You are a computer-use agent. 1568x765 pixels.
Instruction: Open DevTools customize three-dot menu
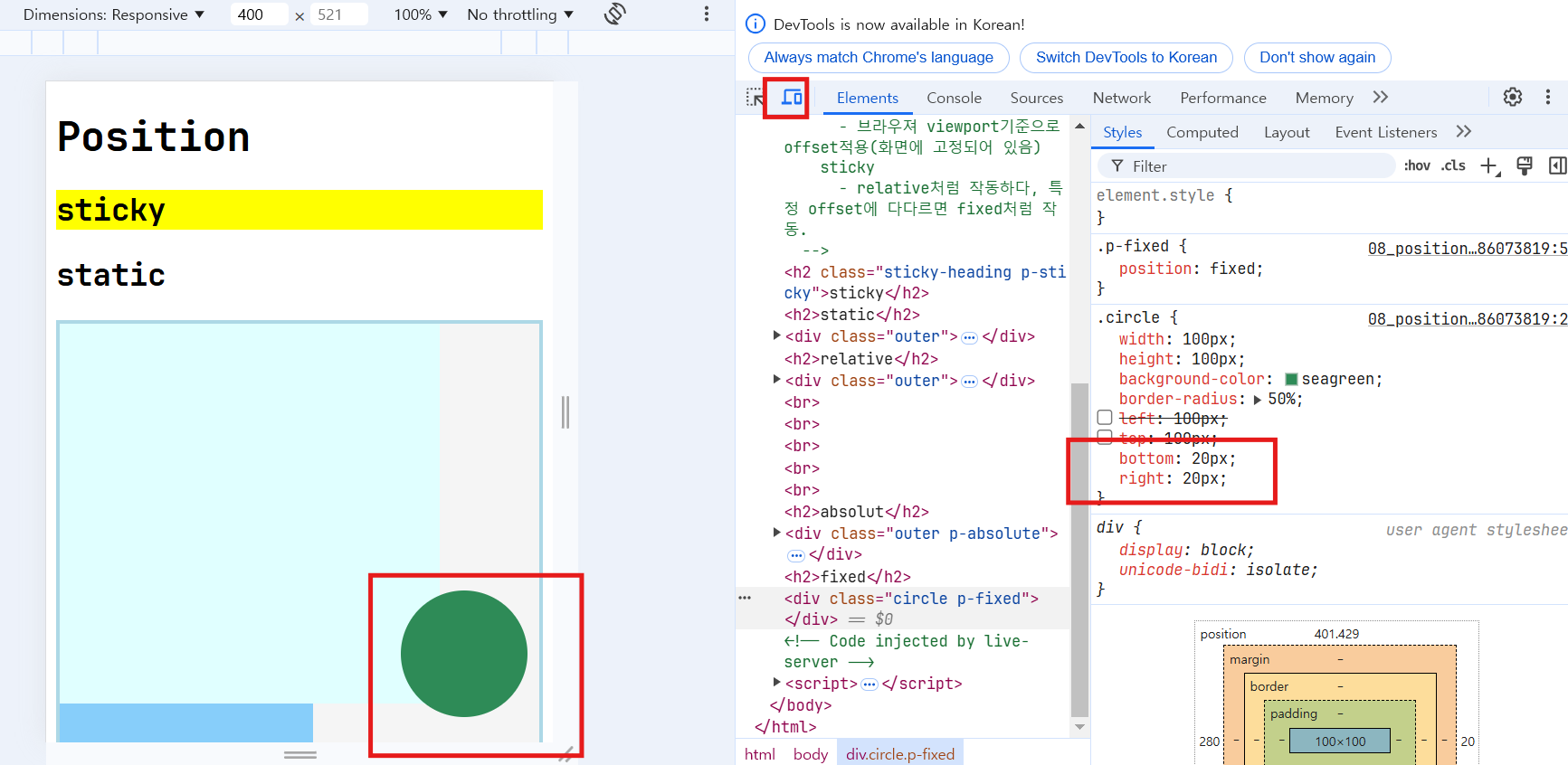coord(1548,97)
